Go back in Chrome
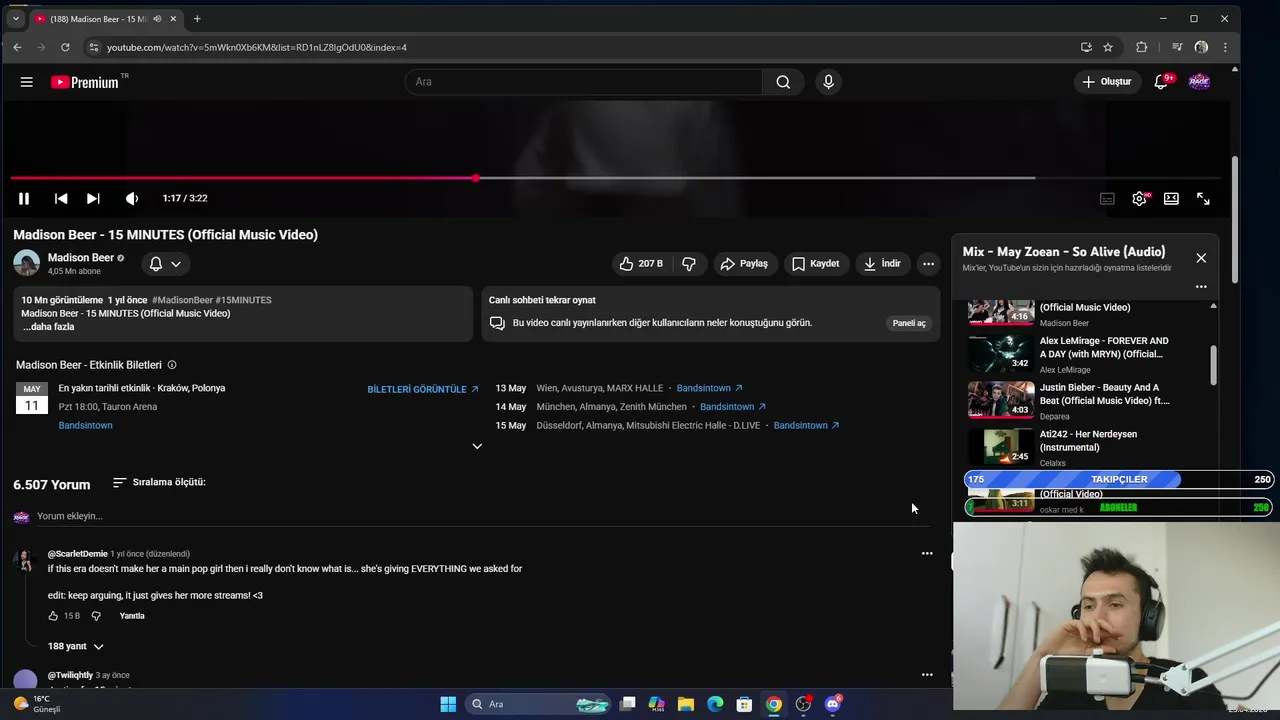 coord(17,47)
